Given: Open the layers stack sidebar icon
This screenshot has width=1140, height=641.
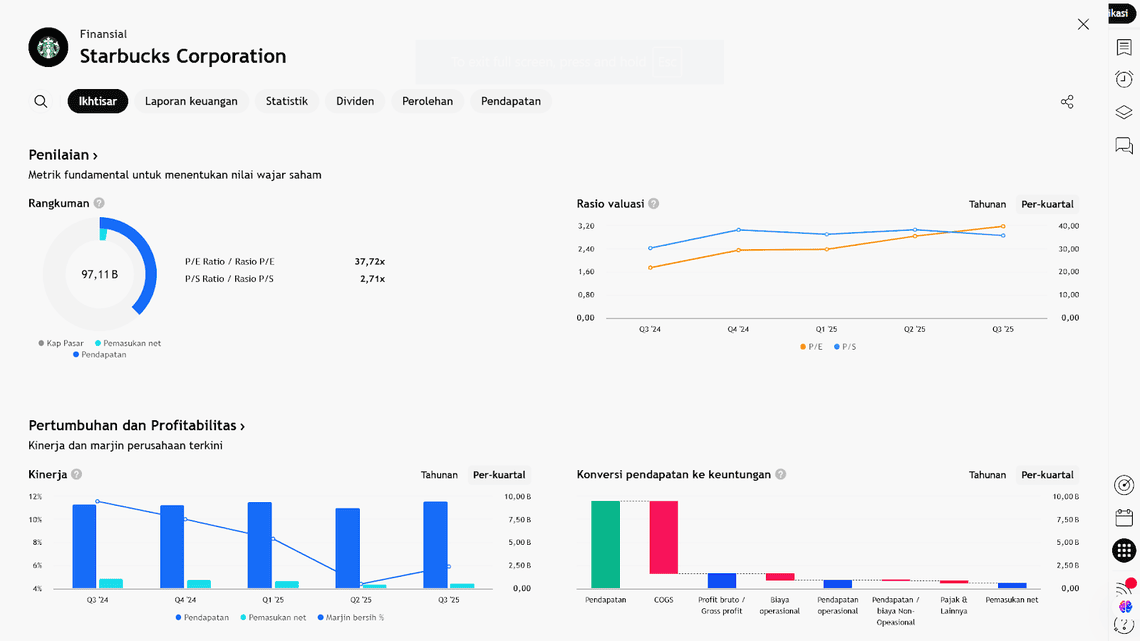Looking at the screenshot, I should pos(1124,113).
